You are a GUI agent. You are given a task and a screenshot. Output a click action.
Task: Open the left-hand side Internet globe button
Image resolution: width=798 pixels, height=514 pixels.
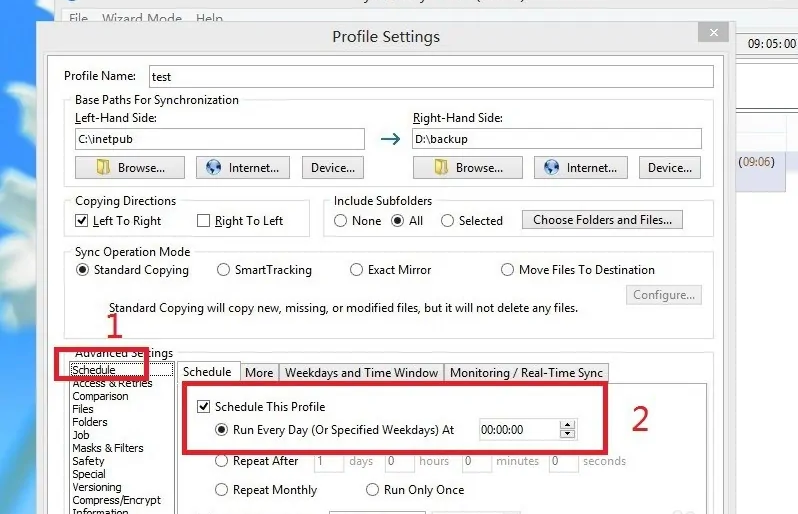tap(243, 167)
